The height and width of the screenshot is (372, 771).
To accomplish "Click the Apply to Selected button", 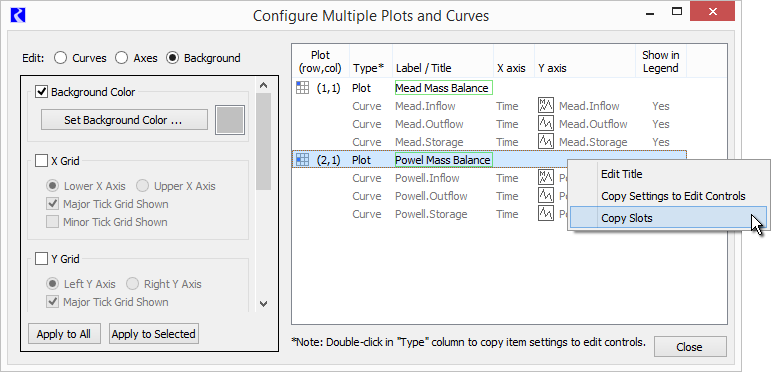I will [x=153, y=334].
